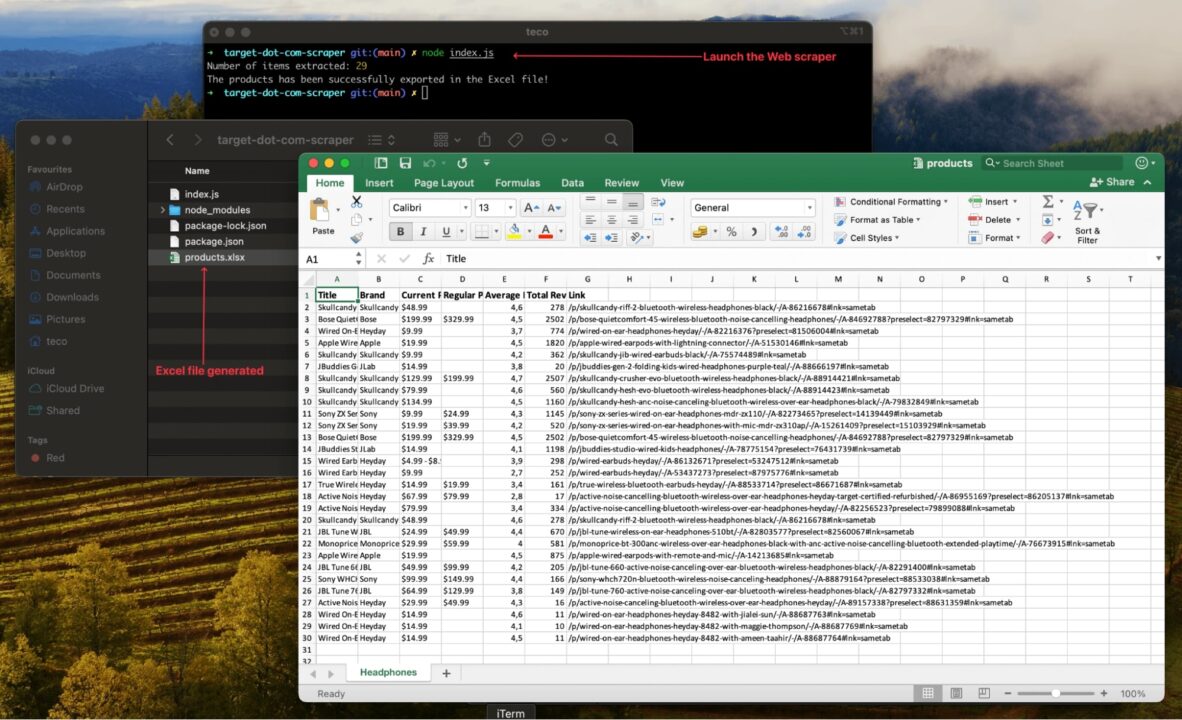Set Top vertical alignment
This screenshot has width=1182, height=720.
tap(590, 201)
